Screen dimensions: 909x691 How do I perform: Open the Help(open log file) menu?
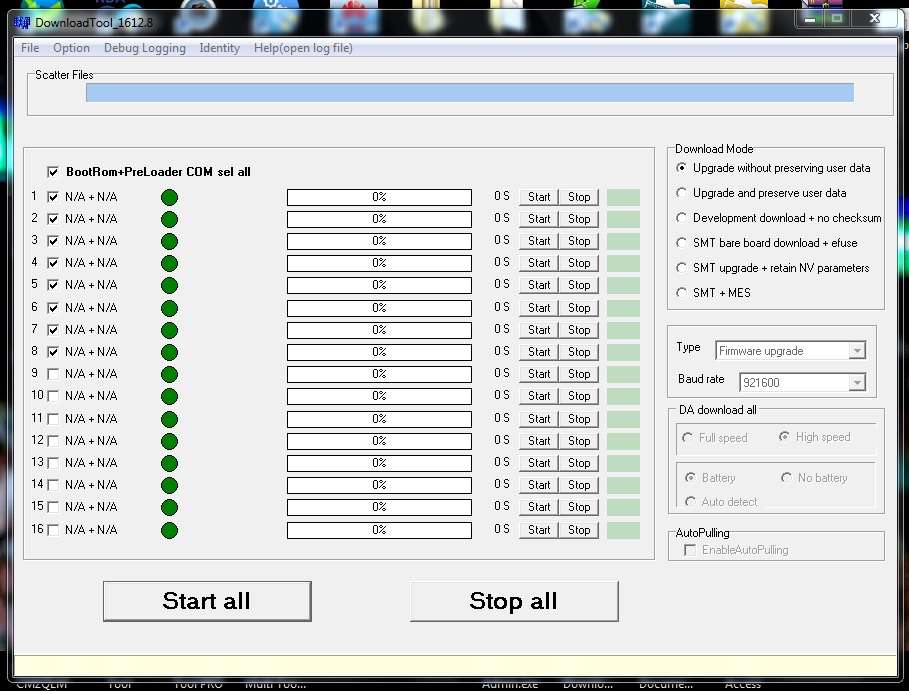pyautogui.click(x=303, y=48)
